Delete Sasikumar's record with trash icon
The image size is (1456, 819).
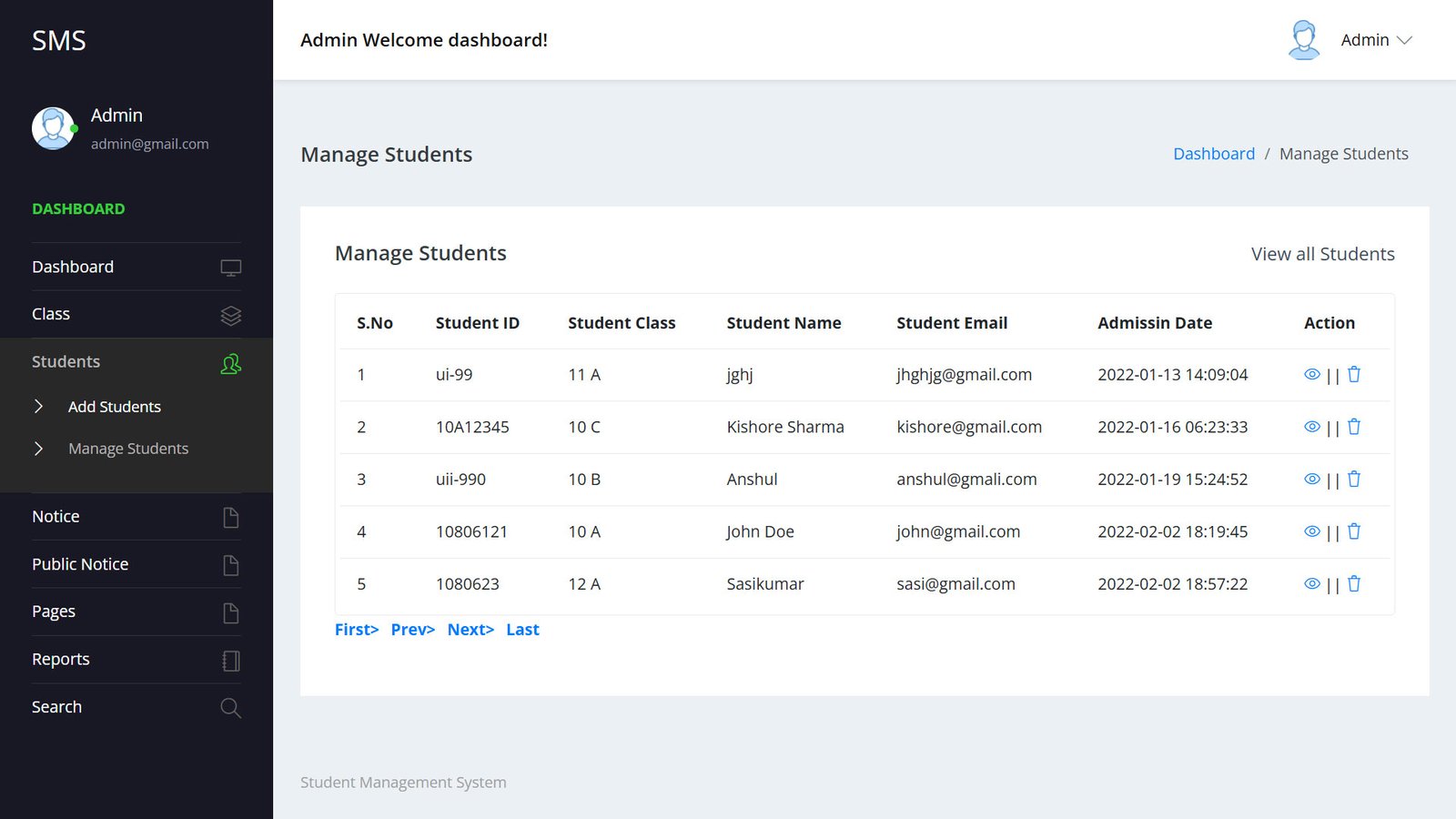pos(1354,583)
